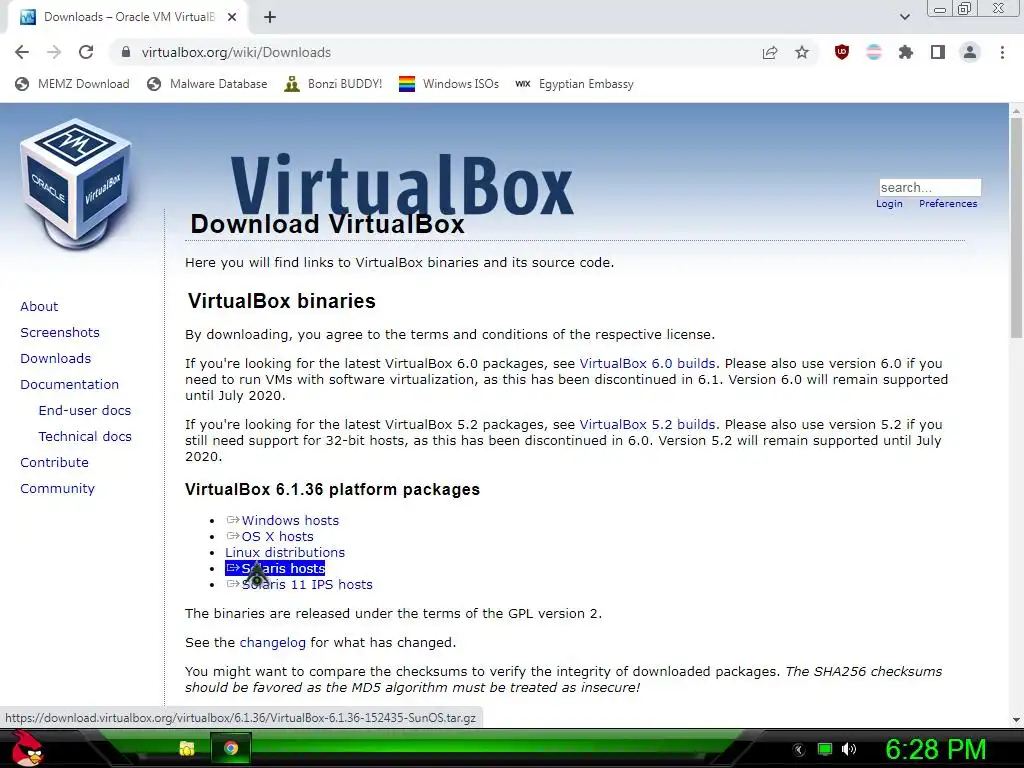1024x768 pixels.
Task: Open the Malware Database bookmark
Action: point(207,84)
